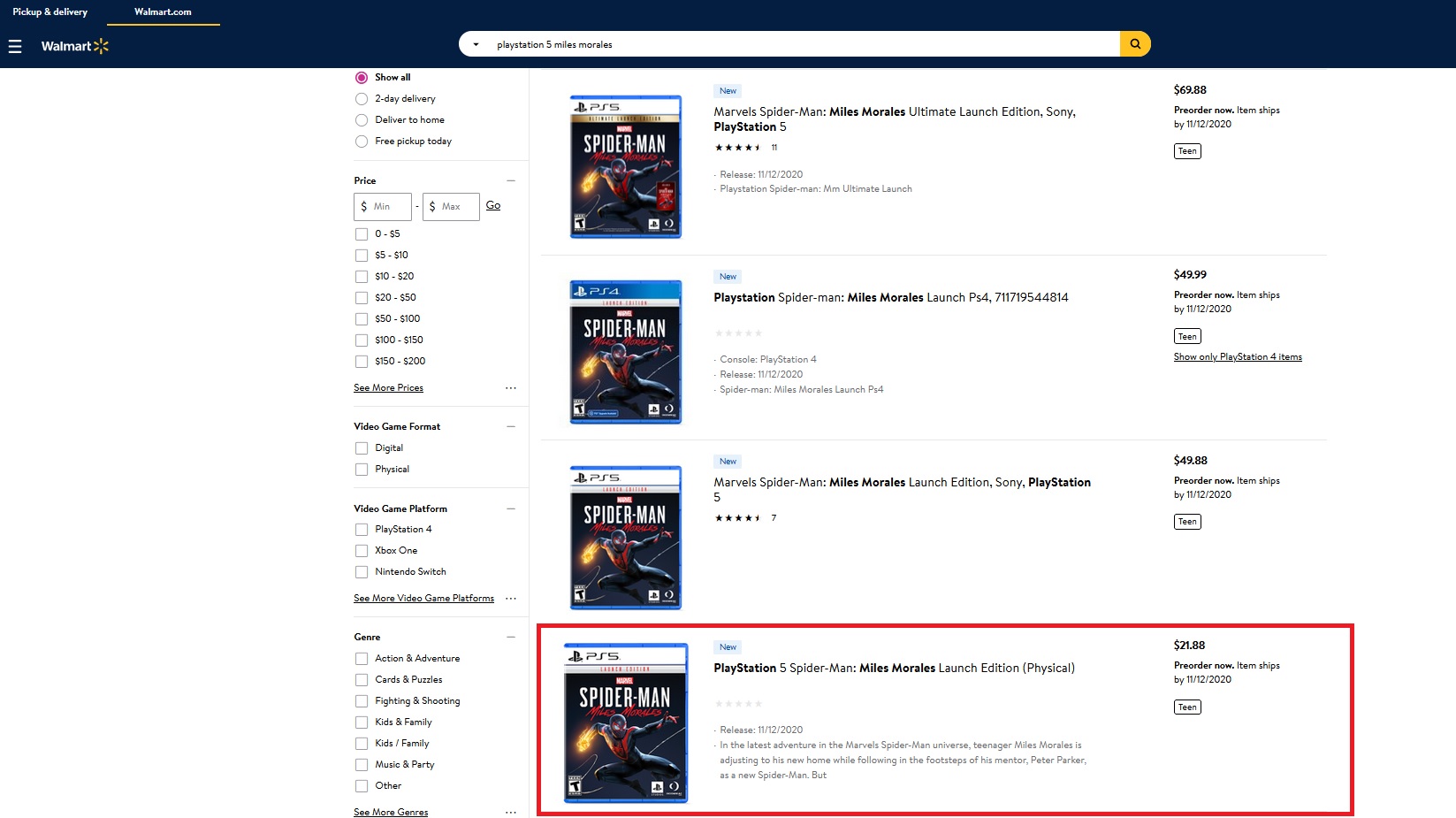Select the Show all radio button
This screenshot has width=1456, height=818.
[x=362, y=78]
